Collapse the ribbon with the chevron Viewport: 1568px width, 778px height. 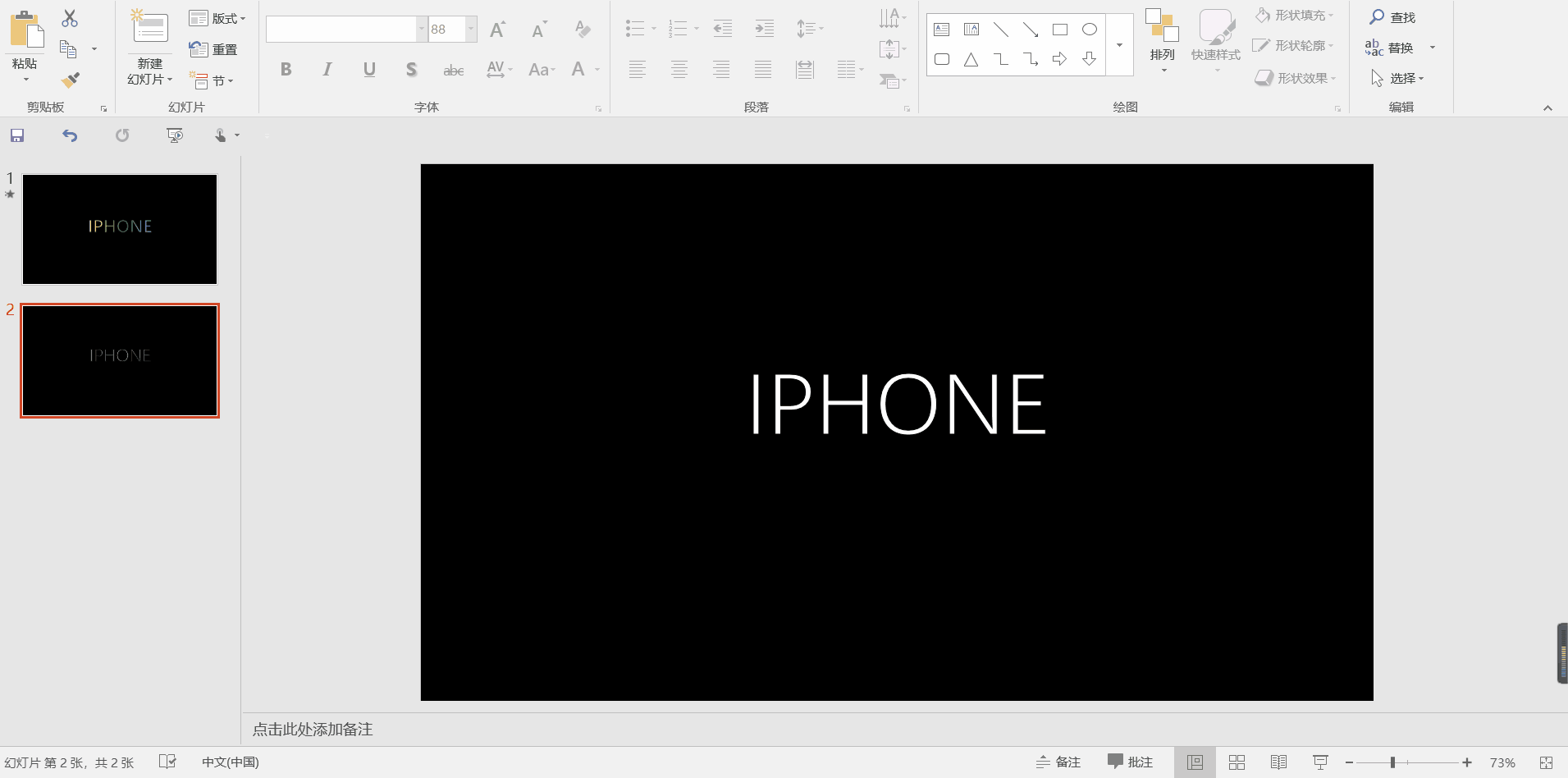click(x=1547, y=108)
